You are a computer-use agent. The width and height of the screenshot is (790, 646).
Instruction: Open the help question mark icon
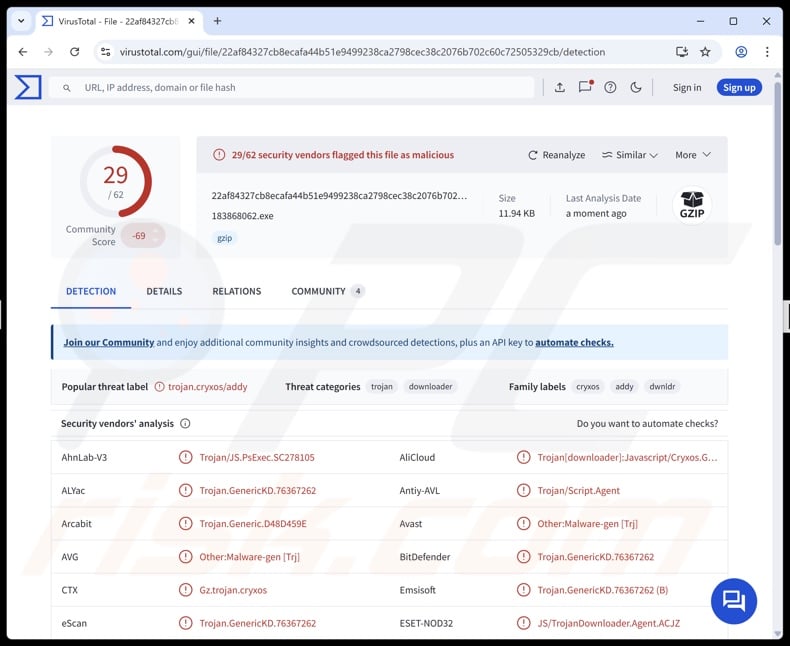pos(610,87)
